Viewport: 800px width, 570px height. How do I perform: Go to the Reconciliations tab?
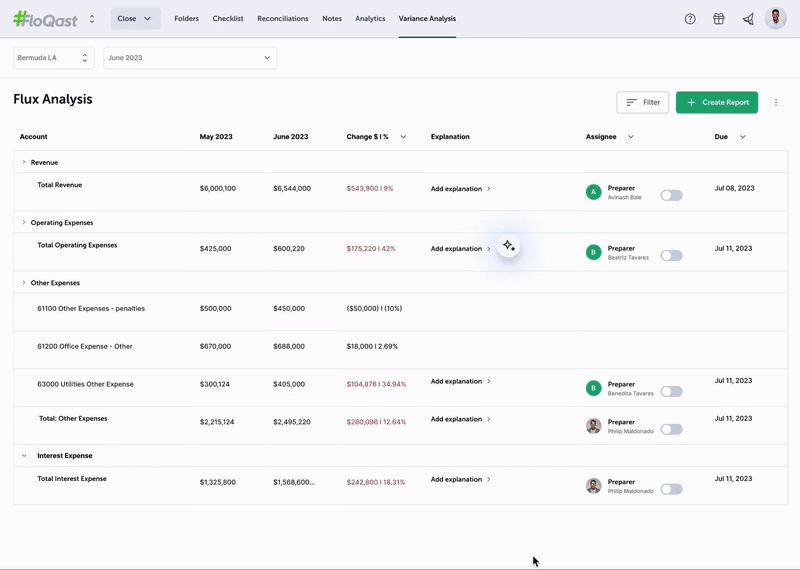tap(283, 18)
